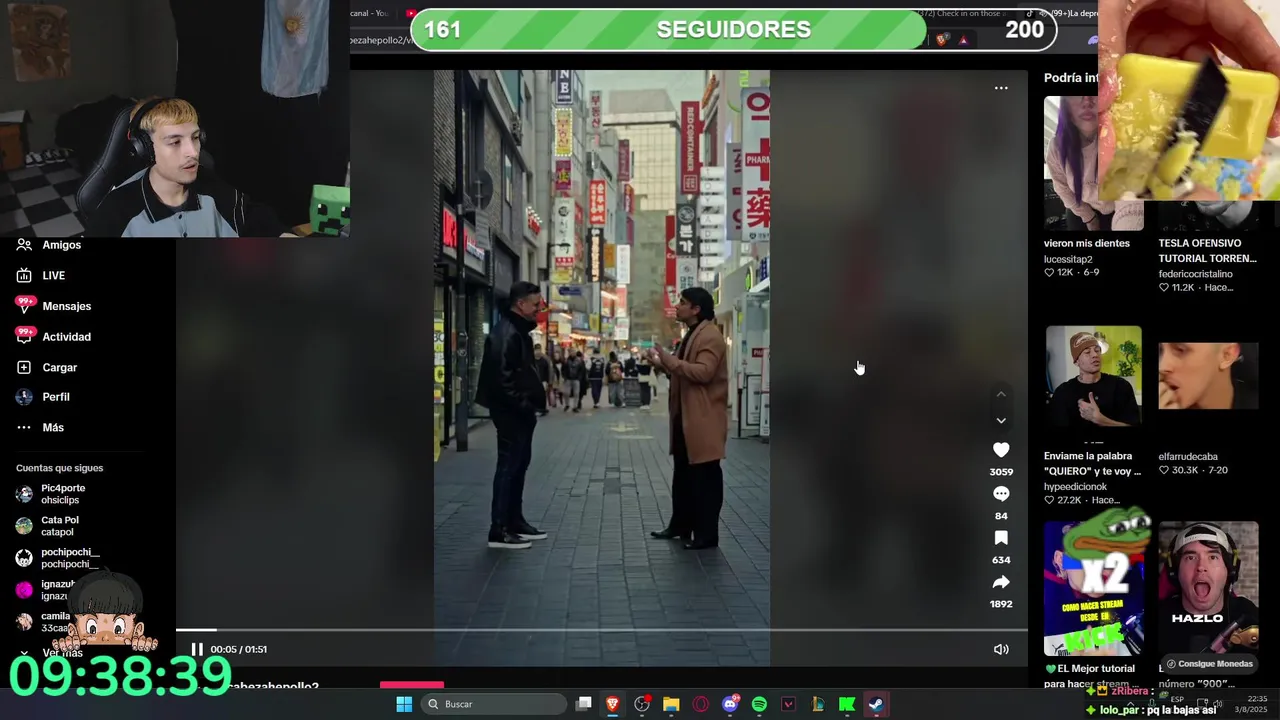Click pochipochi__'s avatar
Viewport: 1280px width, 720px height.
24,558
